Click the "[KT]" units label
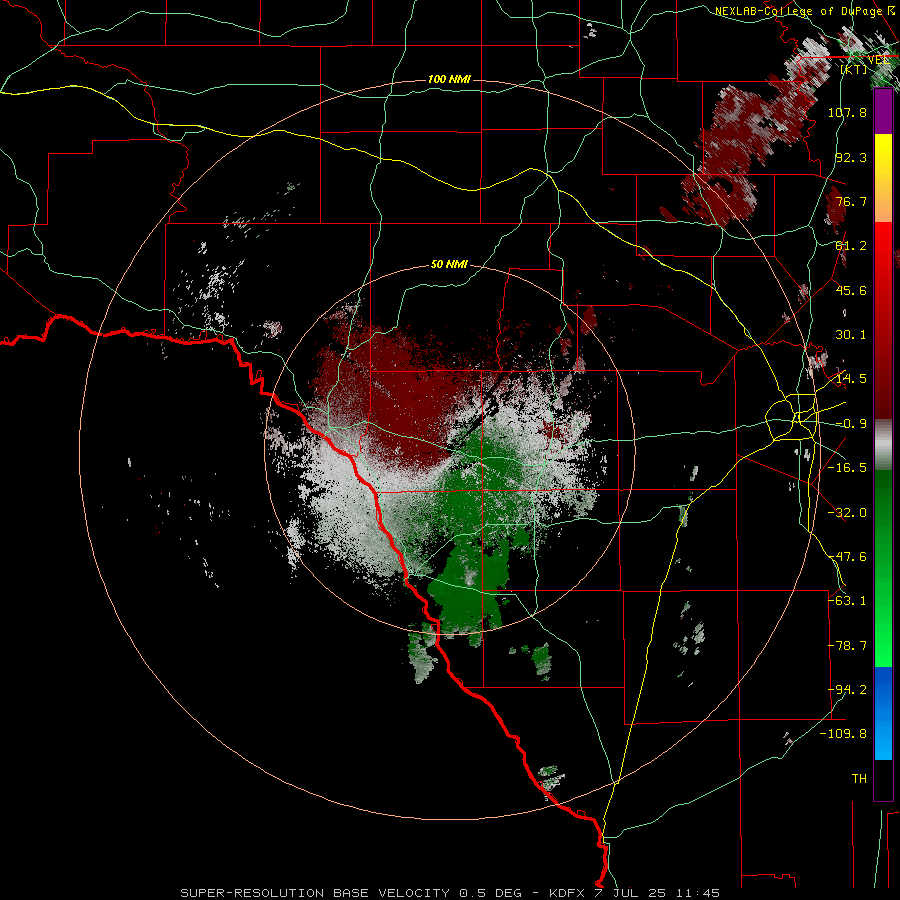 854,69
